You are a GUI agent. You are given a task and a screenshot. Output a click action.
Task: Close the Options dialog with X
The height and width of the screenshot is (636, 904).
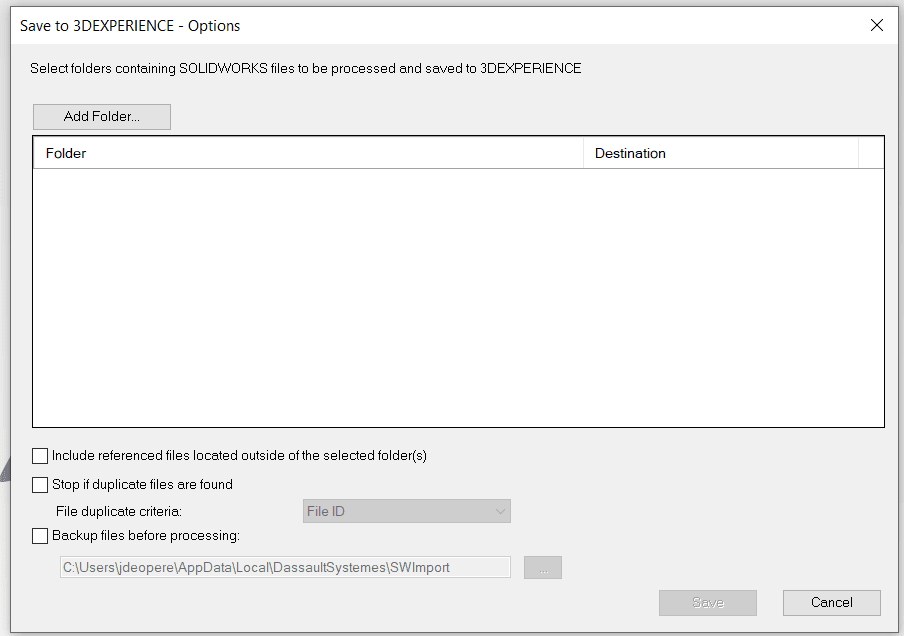(877, 25)
